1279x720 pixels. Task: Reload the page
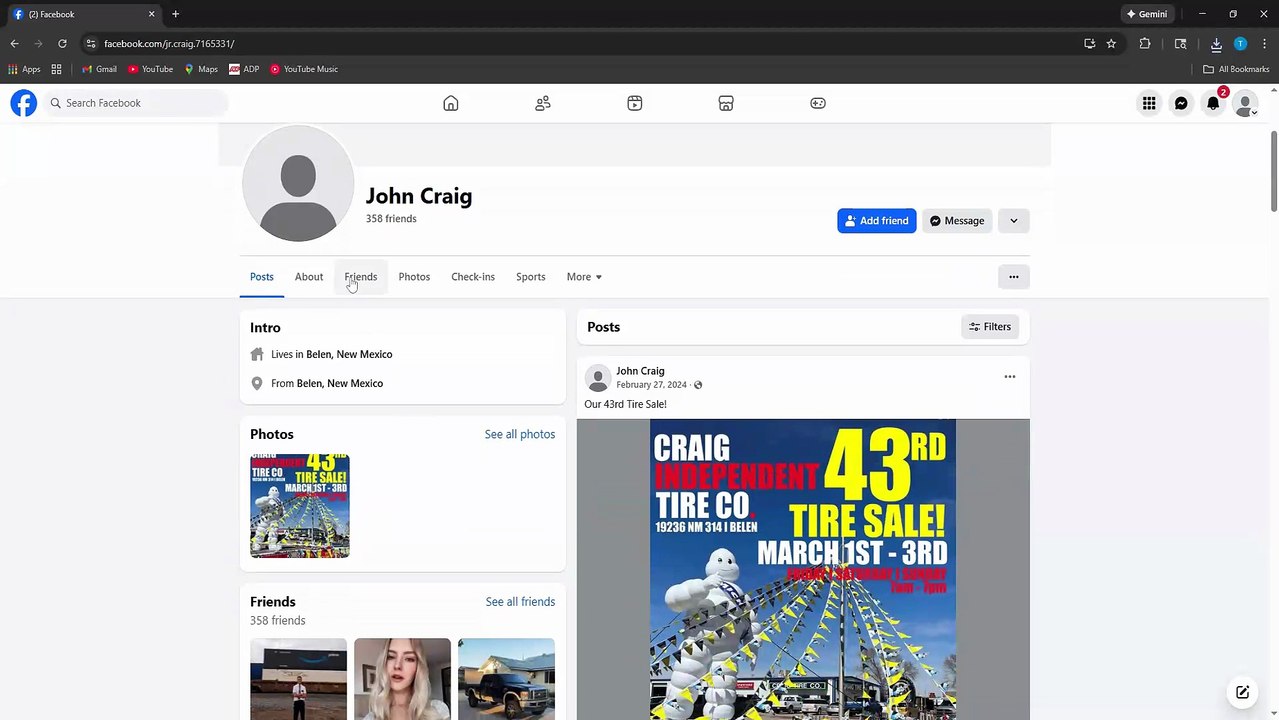pos(62,44)
